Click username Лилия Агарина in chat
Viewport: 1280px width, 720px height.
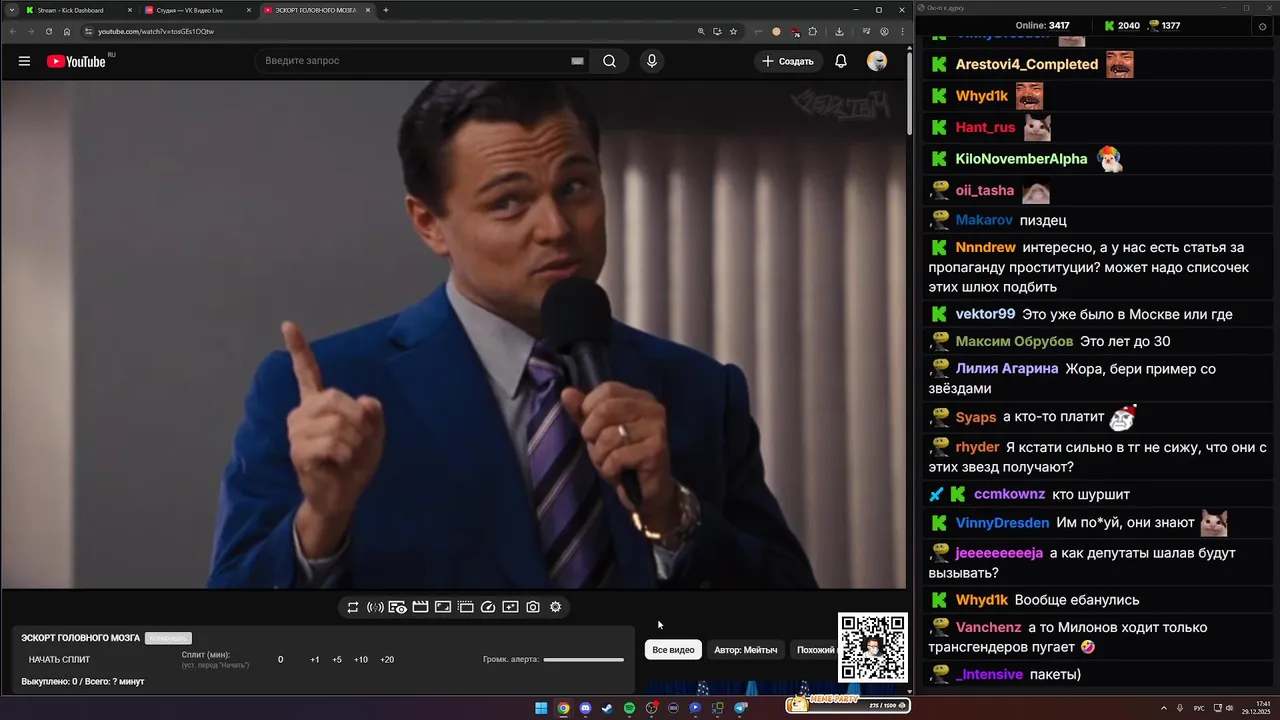coord(1007,369)
